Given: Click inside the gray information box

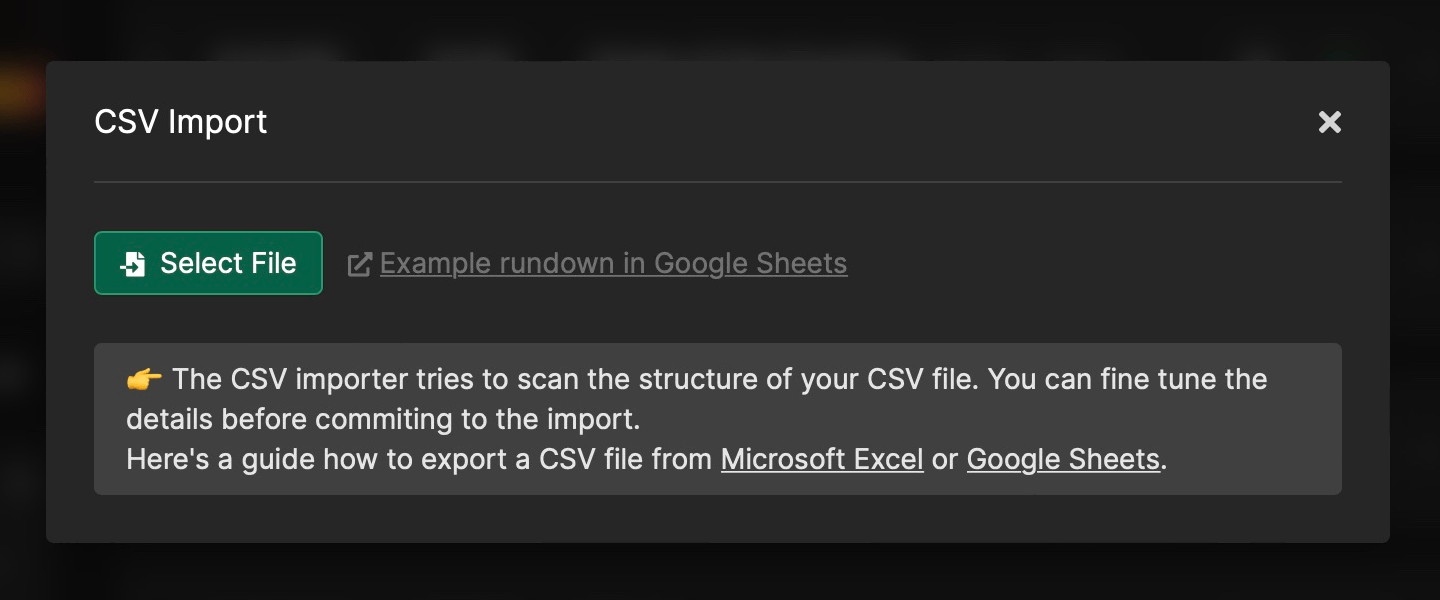Looking at the screenshot, I should tap(718, 419).
